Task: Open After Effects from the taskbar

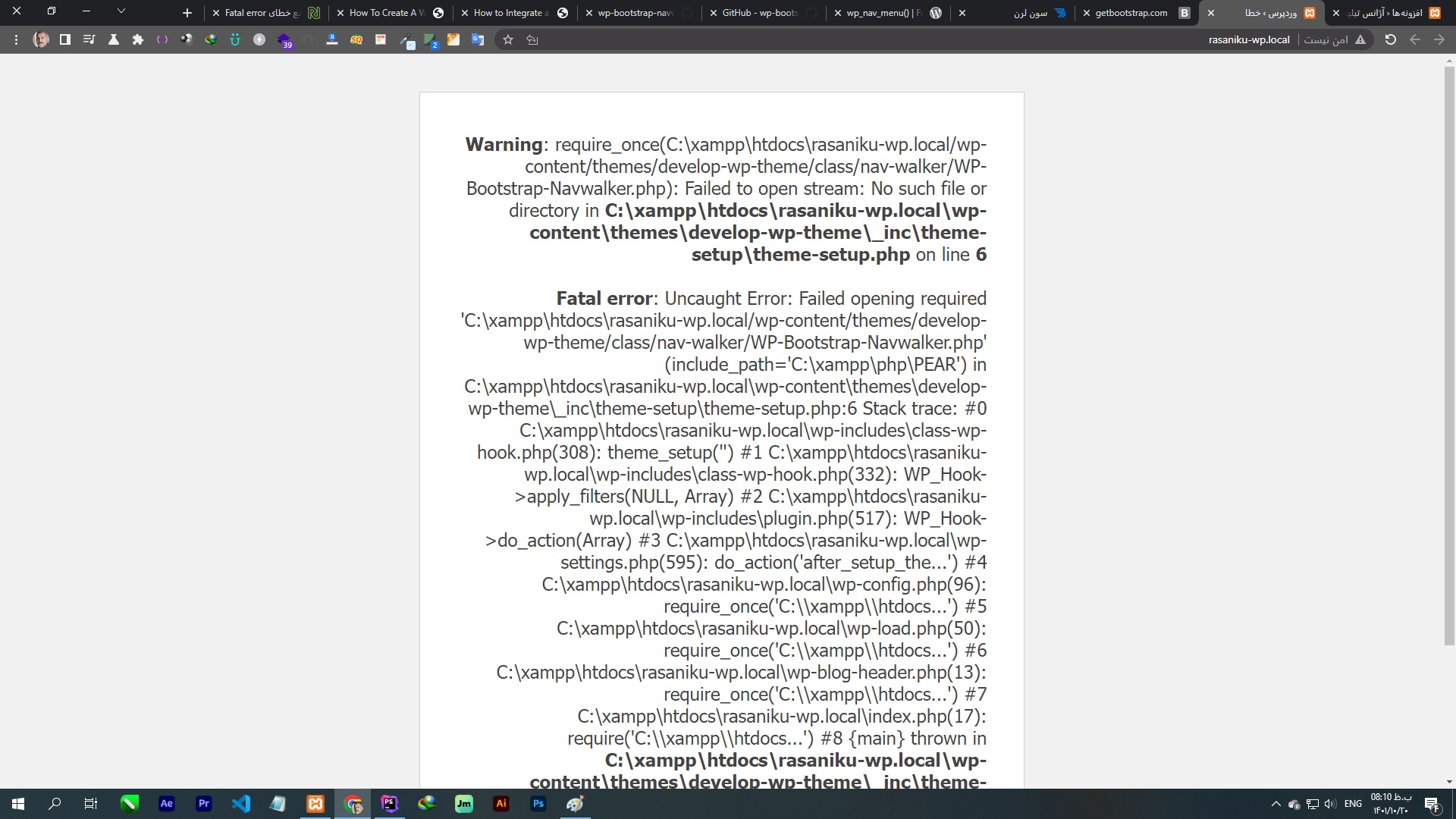Action: point(167,804)
